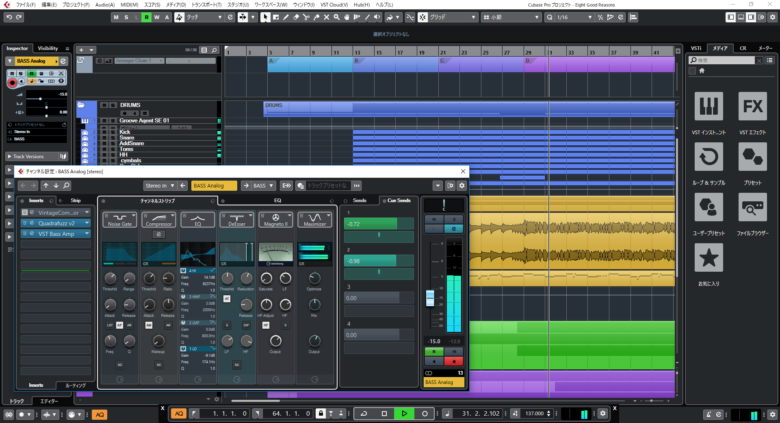Click the Redo arrow in toolbar
Viewport: 780px width, 423px height.
19,17
